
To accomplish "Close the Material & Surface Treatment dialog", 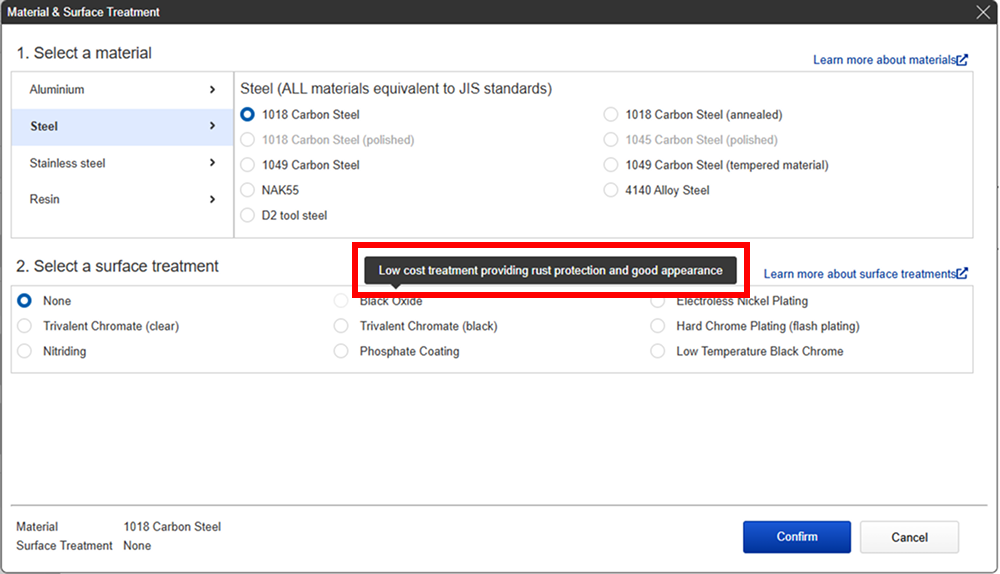I will [982, 12].
